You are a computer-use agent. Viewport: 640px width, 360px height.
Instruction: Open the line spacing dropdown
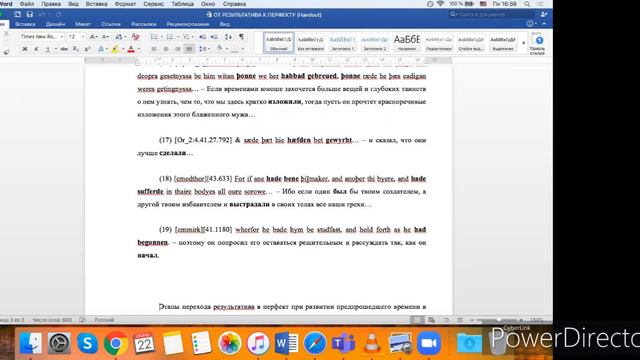pyautogui.click(x=204, y=49)
